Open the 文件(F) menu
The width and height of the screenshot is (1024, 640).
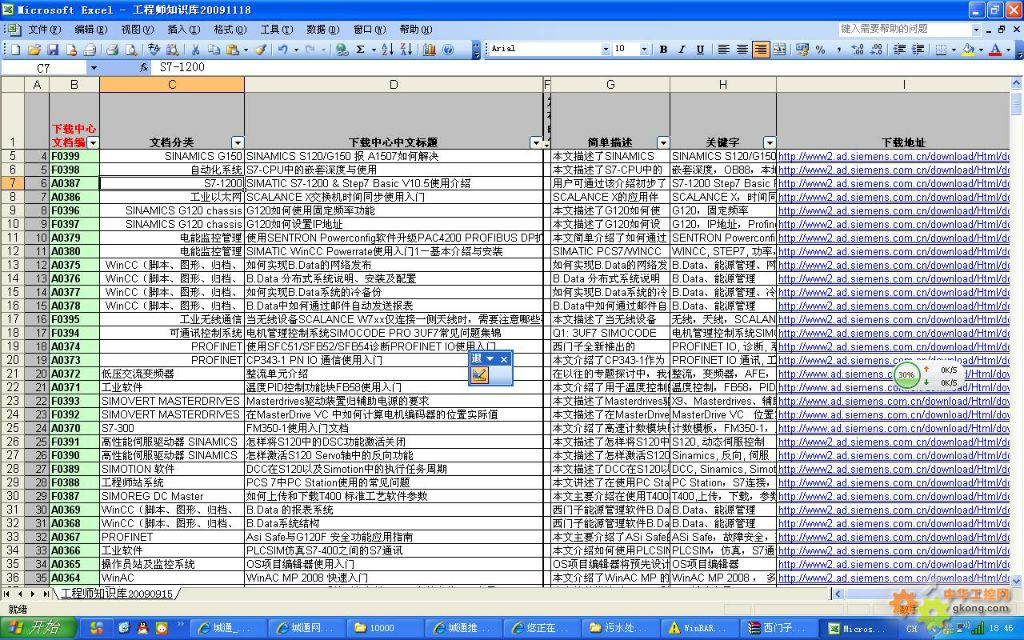point(44,29)
